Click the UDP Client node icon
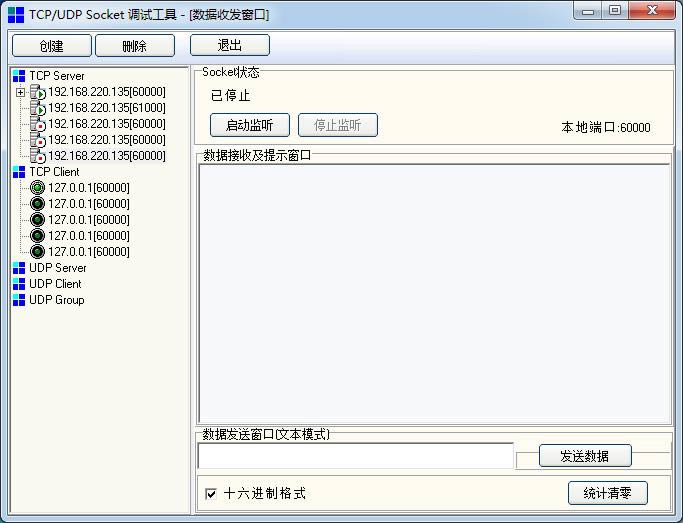The width and height of the screenshot is (683, 523). click(19, 284)
